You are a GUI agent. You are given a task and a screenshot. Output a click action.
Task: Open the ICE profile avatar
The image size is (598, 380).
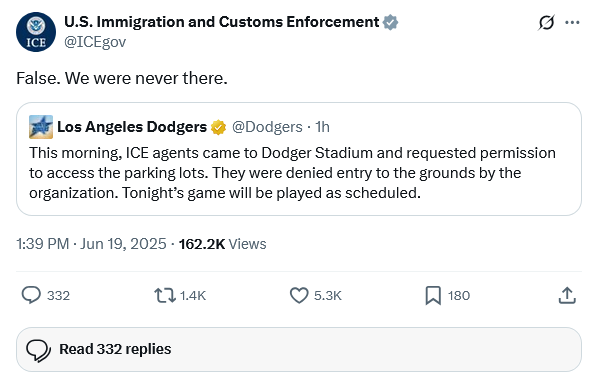[36, 32]
